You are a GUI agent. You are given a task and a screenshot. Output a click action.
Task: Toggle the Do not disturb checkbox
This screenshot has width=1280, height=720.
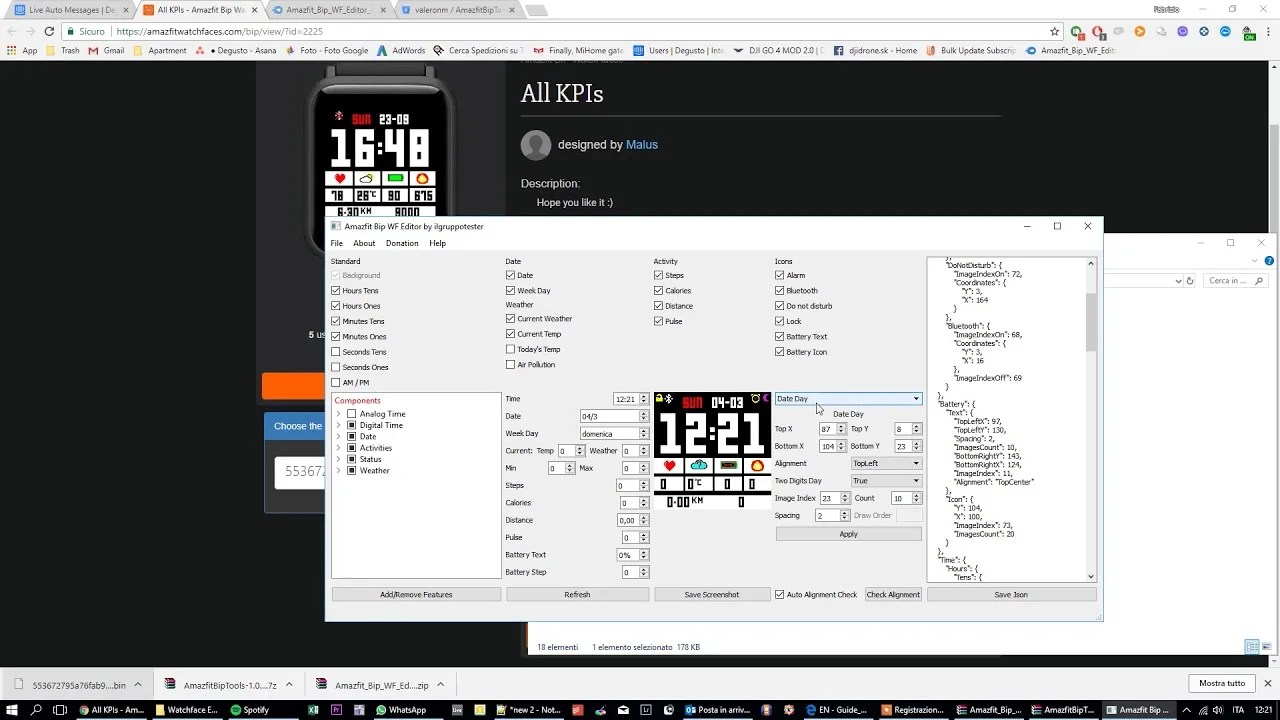780,306
